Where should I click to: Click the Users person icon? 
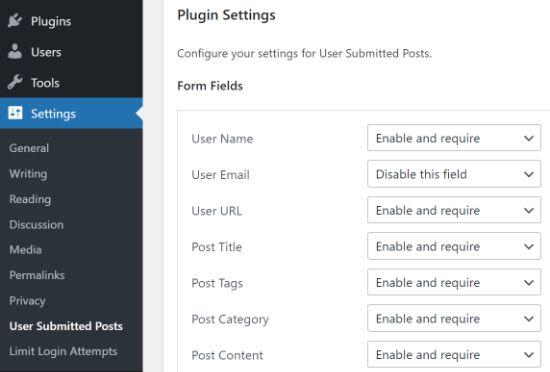click(x=15, y=52)
